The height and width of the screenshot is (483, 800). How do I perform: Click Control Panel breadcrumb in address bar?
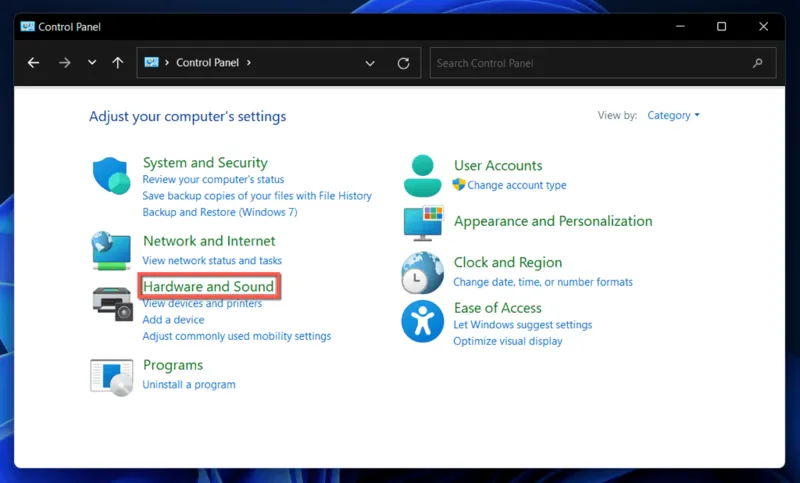tap(208, 63)
